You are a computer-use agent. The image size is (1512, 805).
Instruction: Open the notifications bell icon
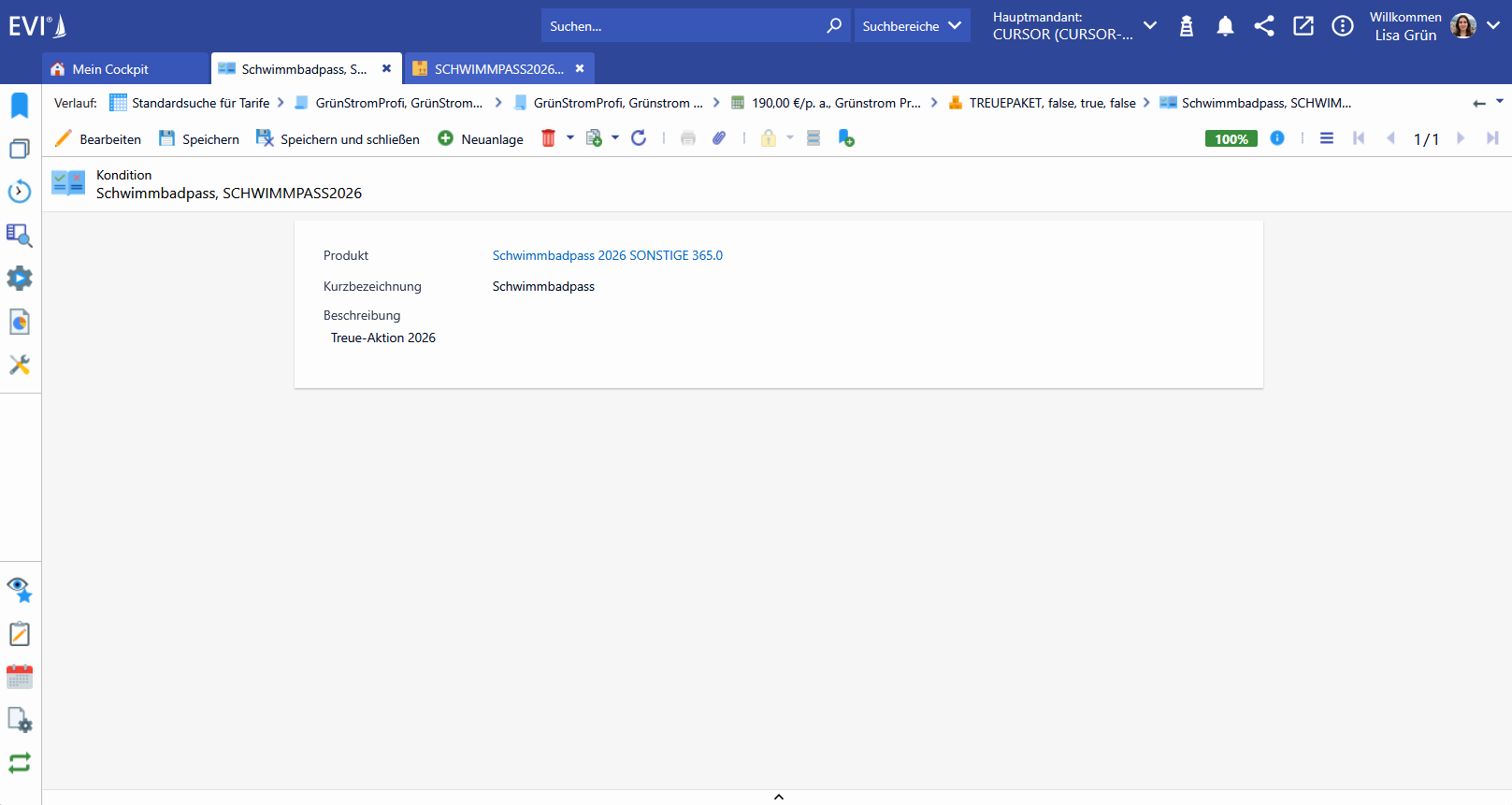[1225, 26]
